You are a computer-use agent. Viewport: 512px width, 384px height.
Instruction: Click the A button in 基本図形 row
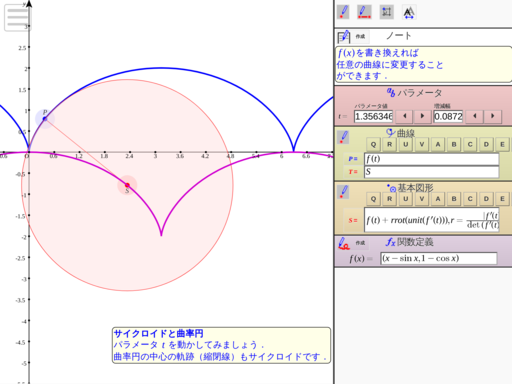438,199
